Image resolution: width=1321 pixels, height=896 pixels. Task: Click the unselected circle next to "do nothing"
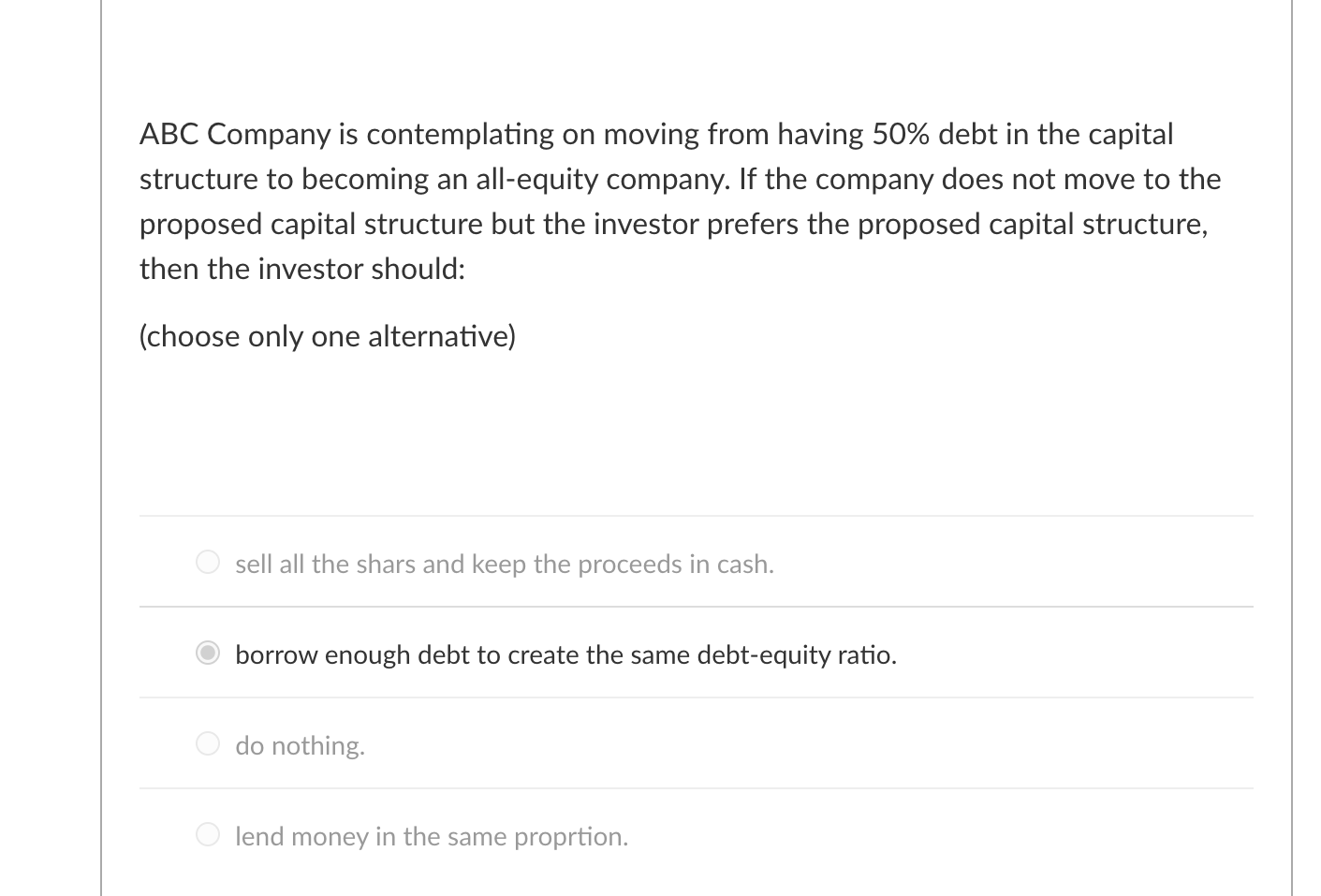(207, 743)
